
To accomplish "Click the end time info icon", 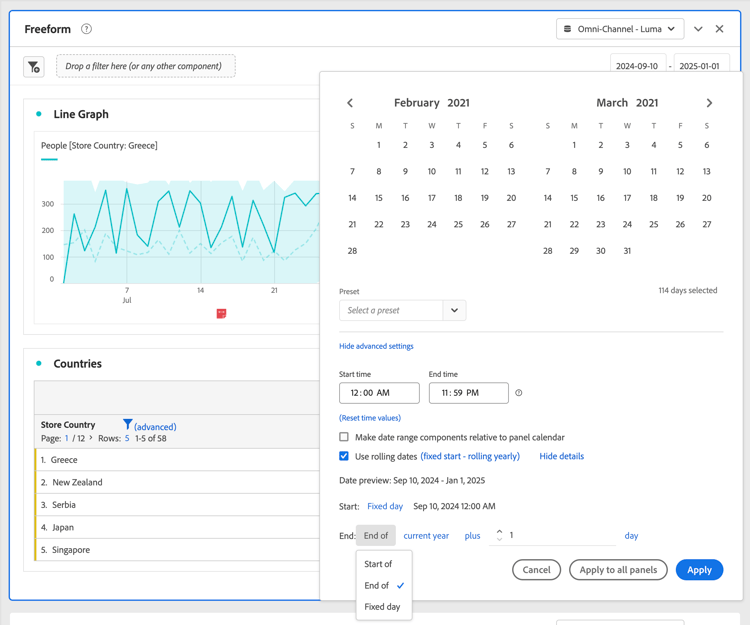I will [518, 393].
